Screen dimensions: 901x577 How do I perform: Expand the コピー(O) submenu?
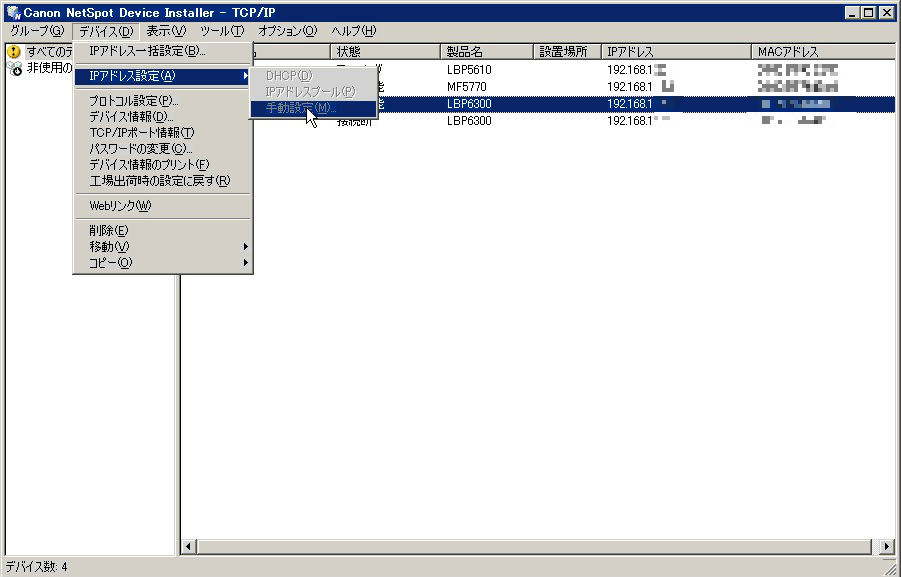163,263
